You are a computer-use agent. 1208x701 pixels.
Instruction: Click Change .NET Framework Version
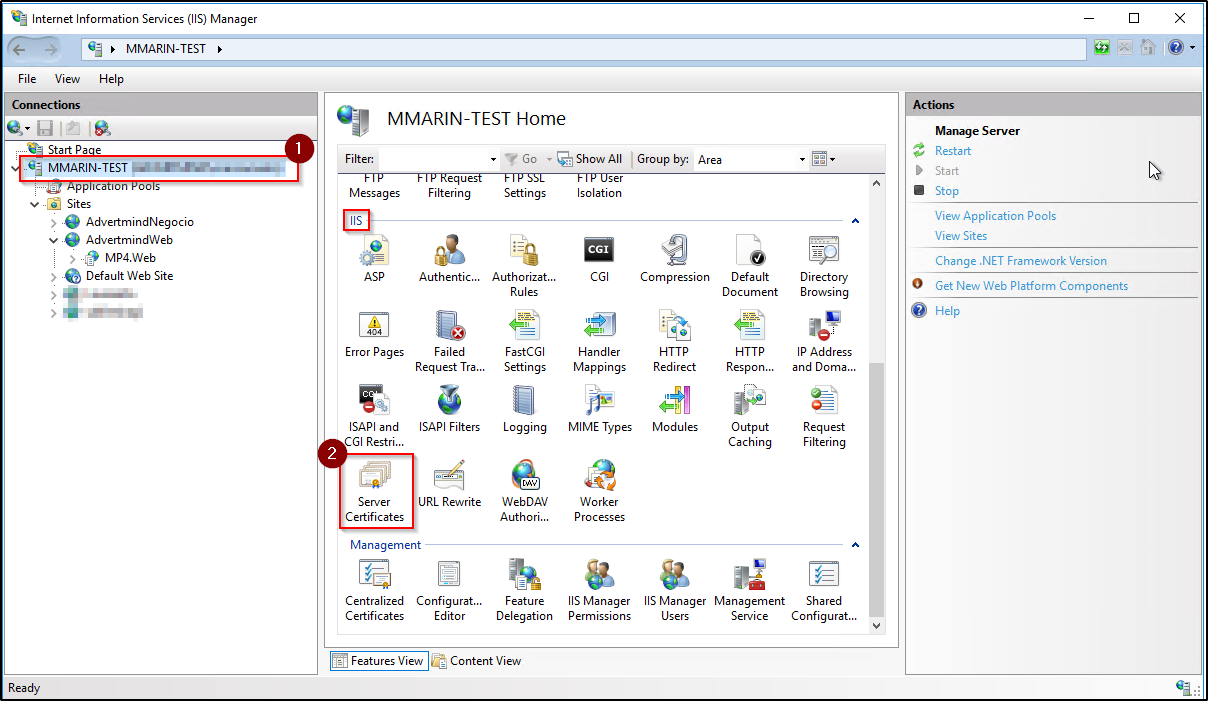pyautogui.click(x=1021, y=261)
